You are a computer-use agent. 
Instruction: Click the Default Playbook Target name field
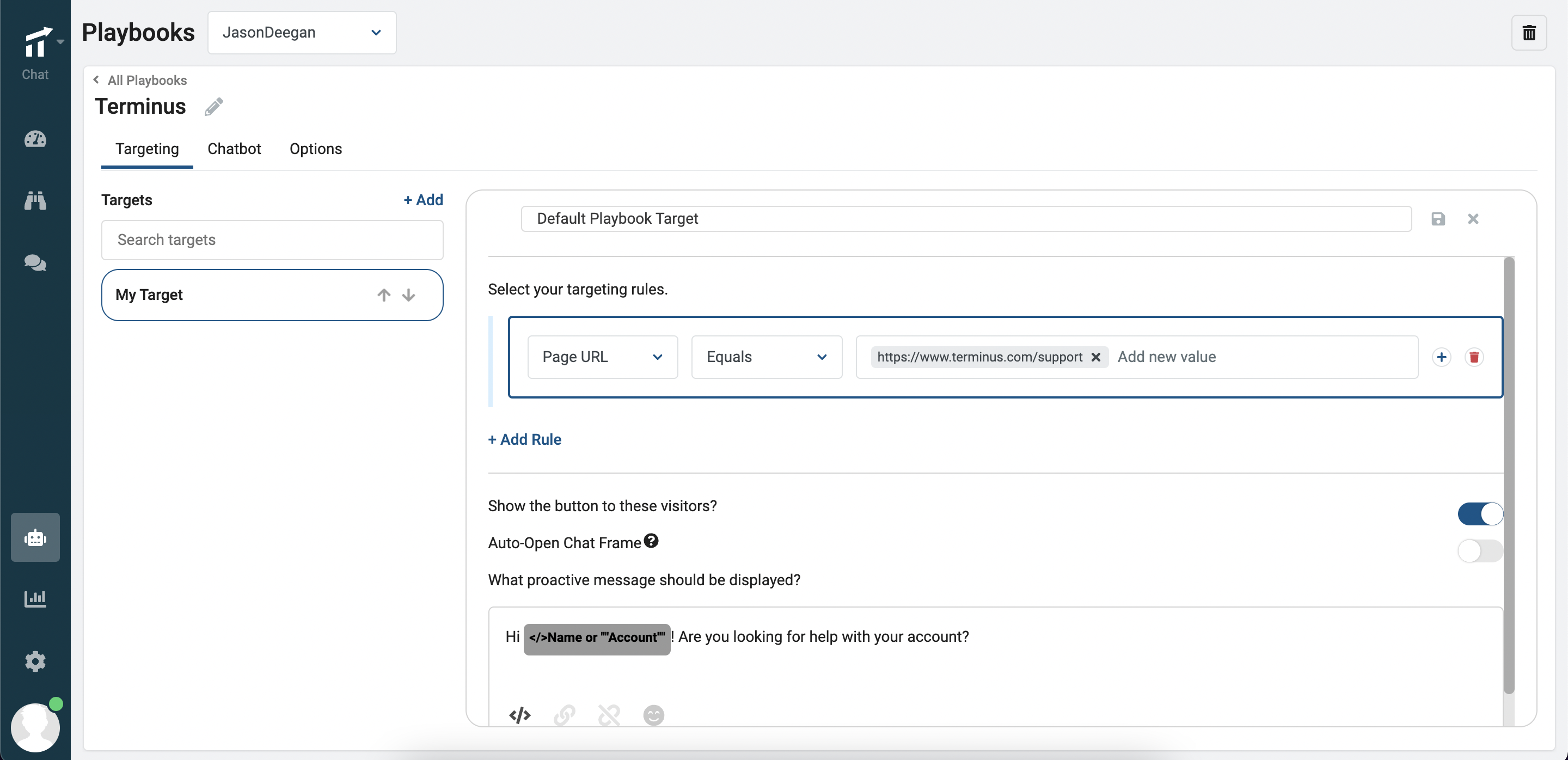click(966, 218)
